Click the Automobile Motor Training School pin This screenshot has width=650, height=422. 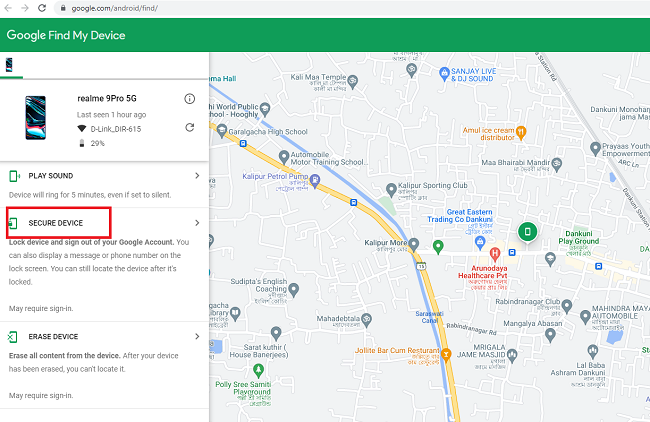click(x=284, y=157)
